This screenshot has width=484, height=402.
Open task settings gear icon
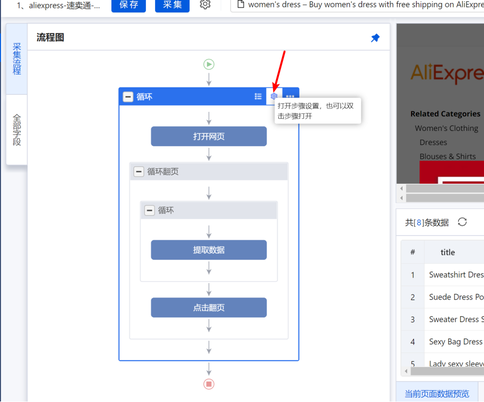pos(205,5)
